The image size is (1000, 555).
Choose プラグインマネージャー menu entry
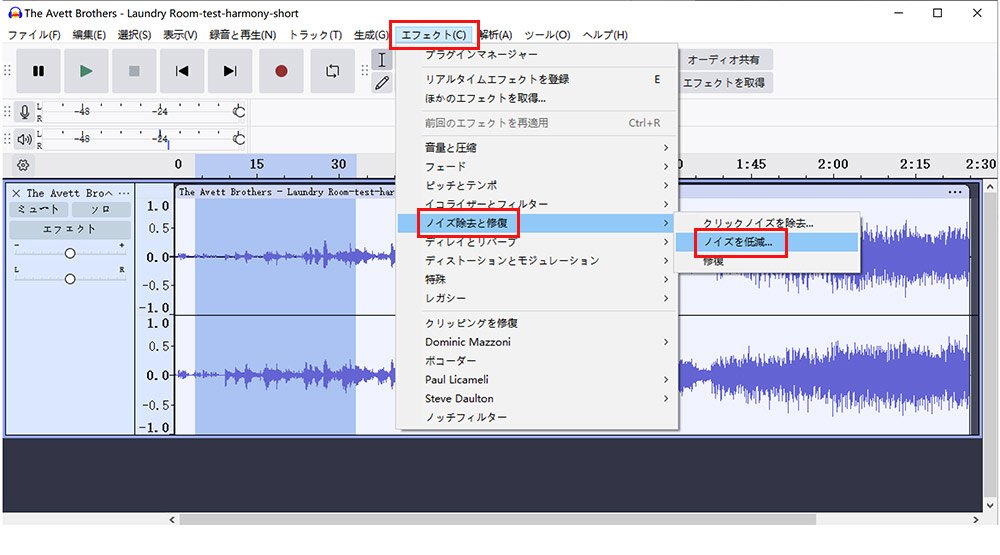[x=536, y=54]
